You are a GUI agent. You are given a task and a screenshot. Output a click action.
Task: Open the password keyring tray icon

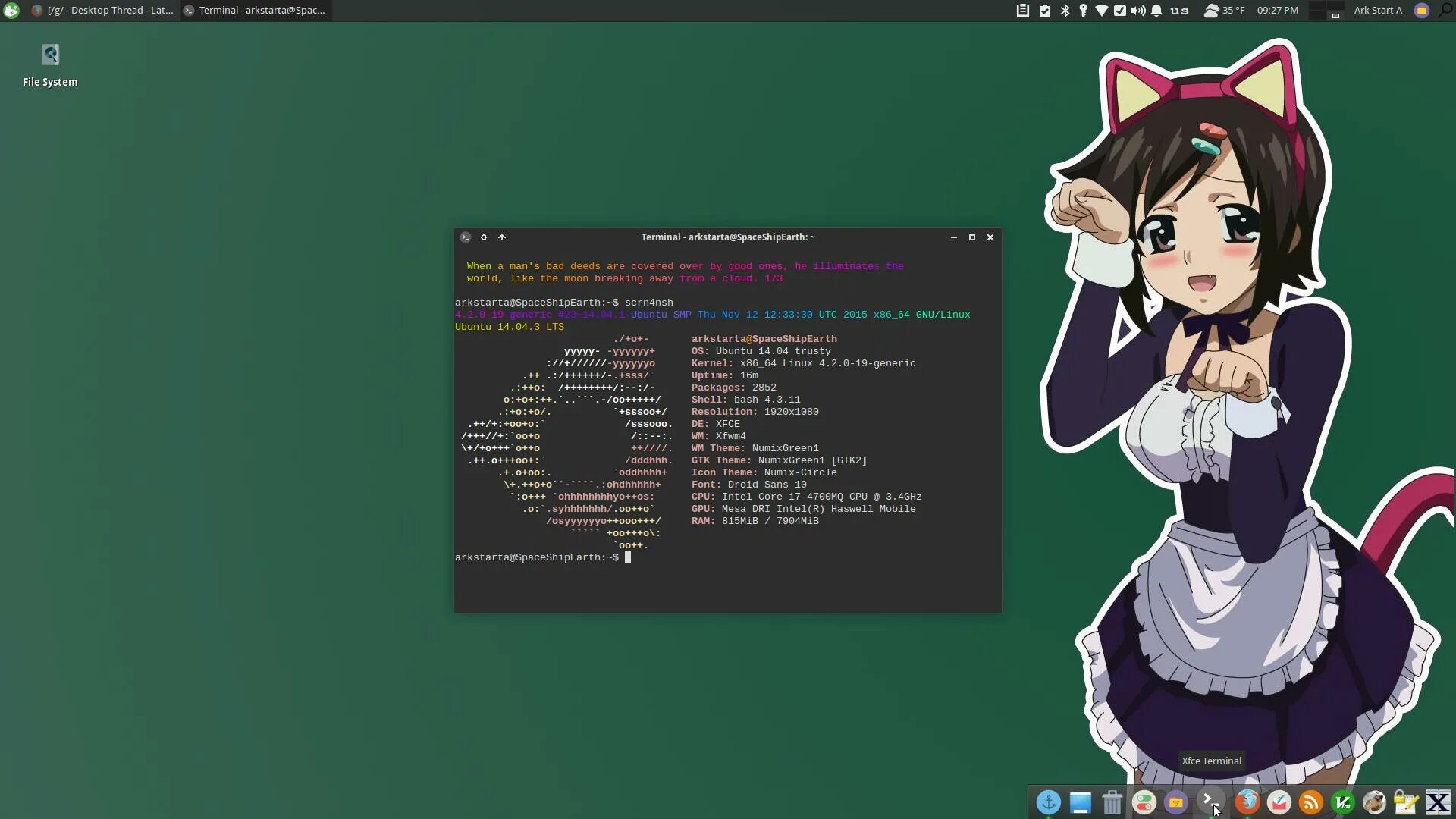[x=1083, y=11]
